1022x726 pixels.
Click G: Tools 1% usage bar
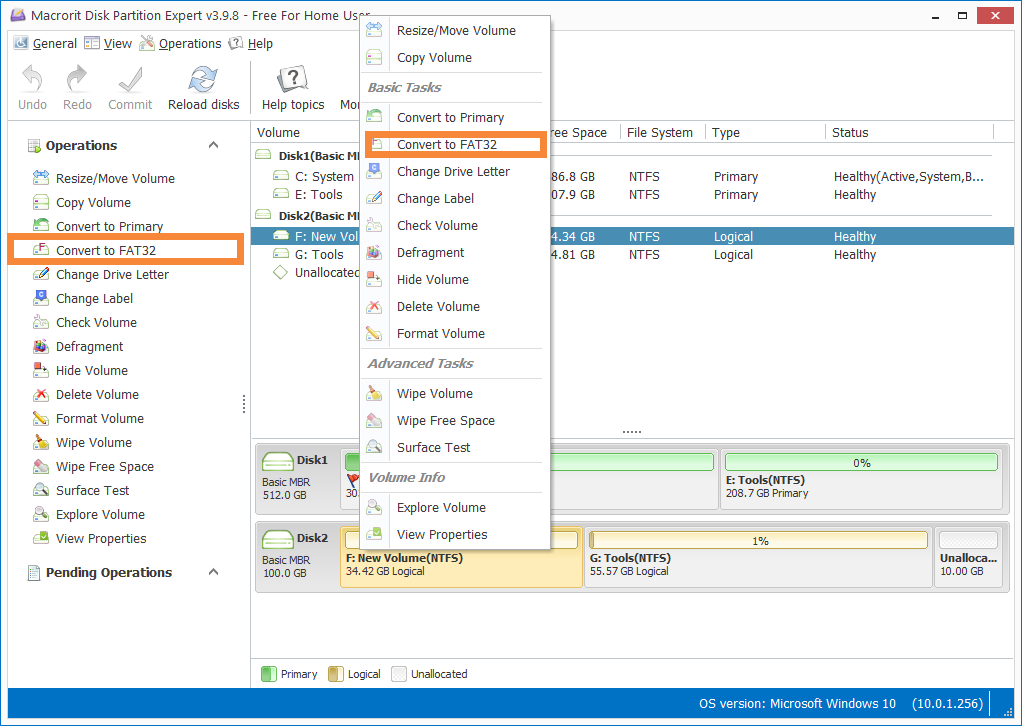[758, 540]
